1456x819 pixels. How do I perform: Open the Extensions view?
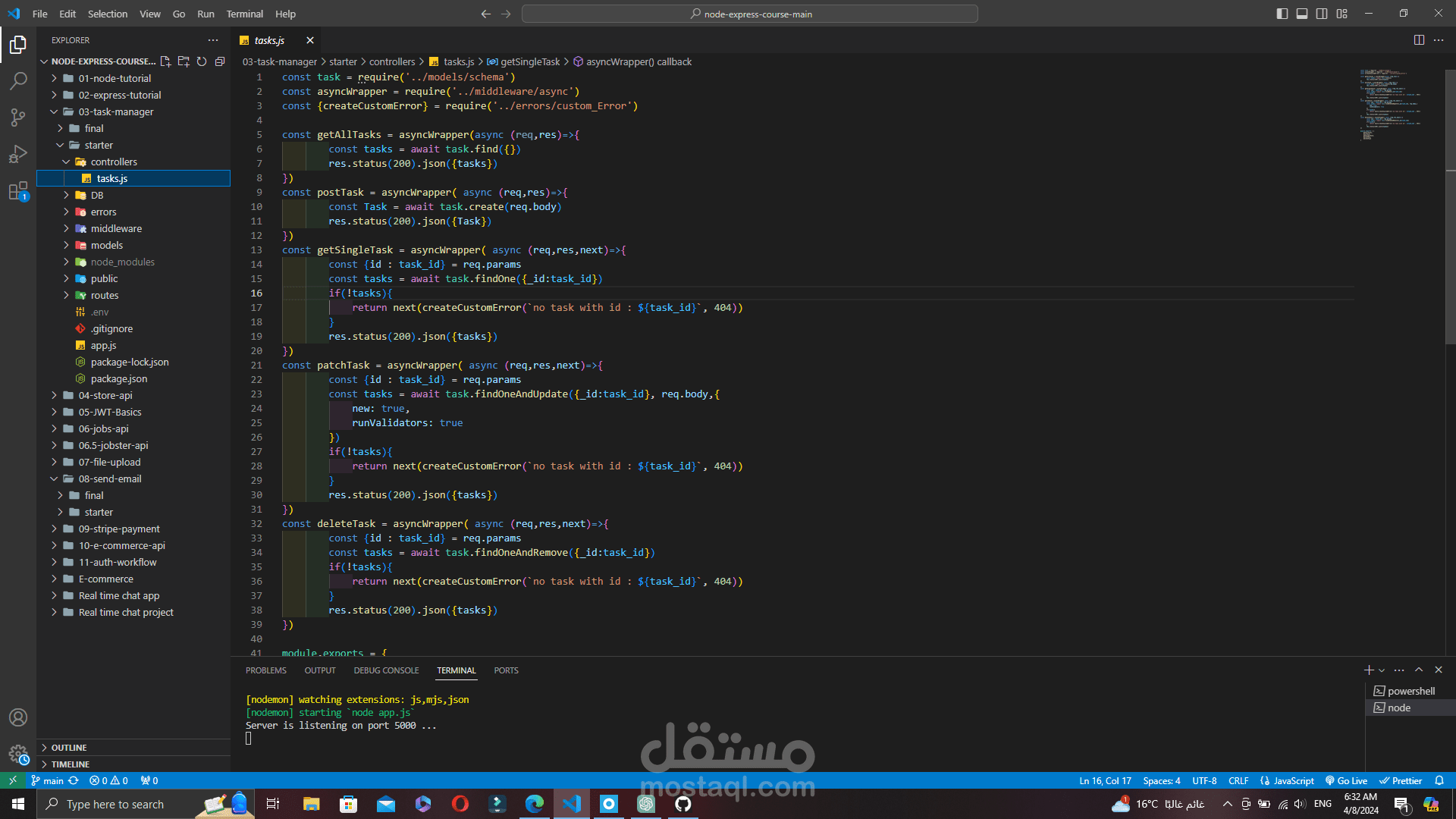(18, 191)
